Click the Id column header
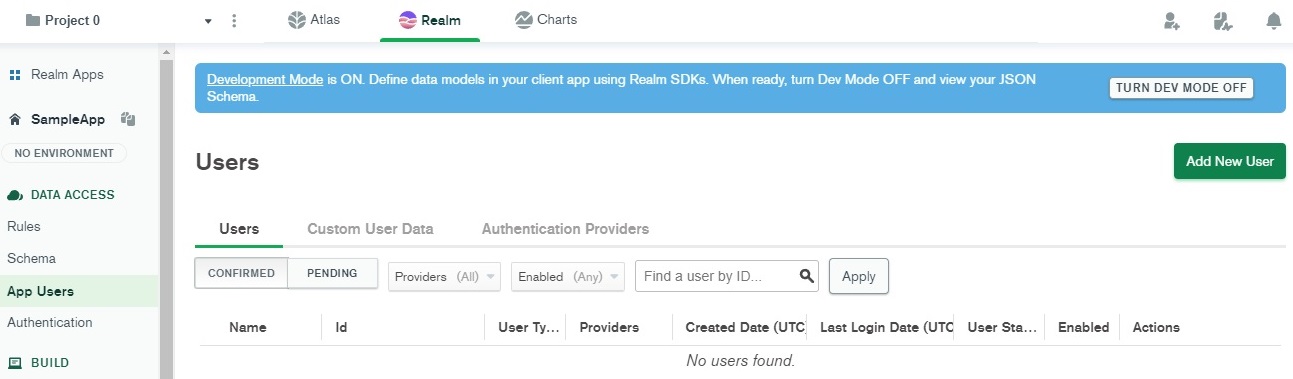 coord(341,327)
